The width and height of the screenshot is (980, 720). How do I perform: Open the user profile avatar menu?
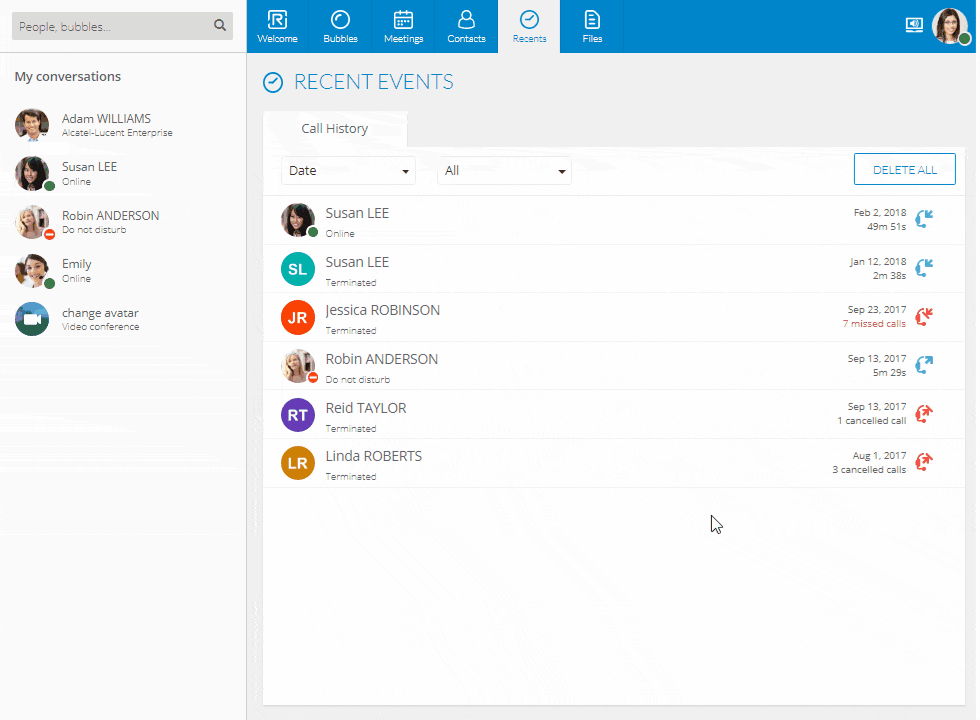point(950,26)
